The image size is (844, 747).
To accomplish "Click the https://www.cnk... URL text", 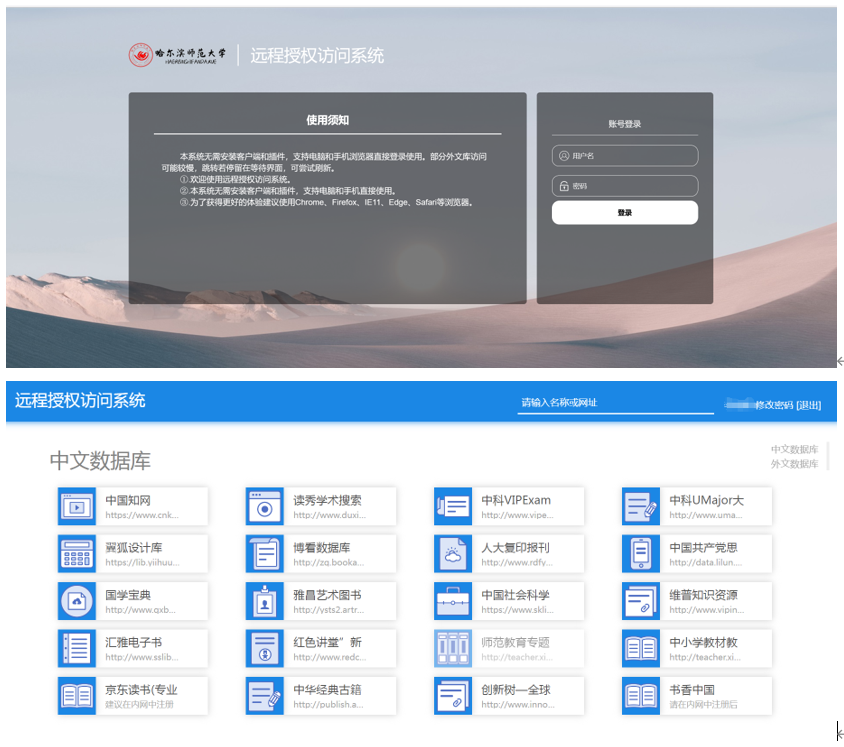I will point(142,515).
